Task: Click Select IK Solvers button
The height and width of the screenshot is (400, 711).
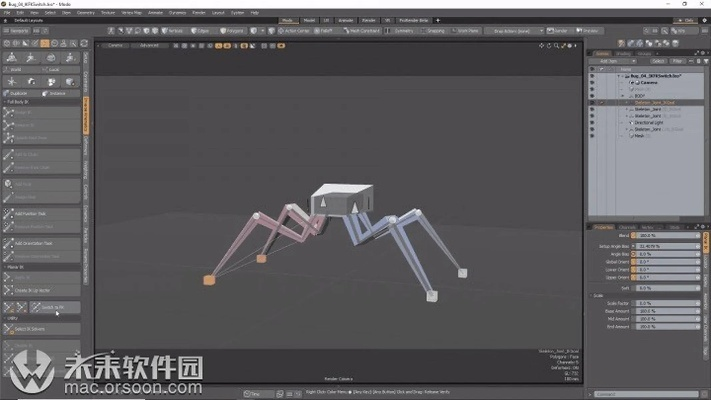Action: pos(40,330)
